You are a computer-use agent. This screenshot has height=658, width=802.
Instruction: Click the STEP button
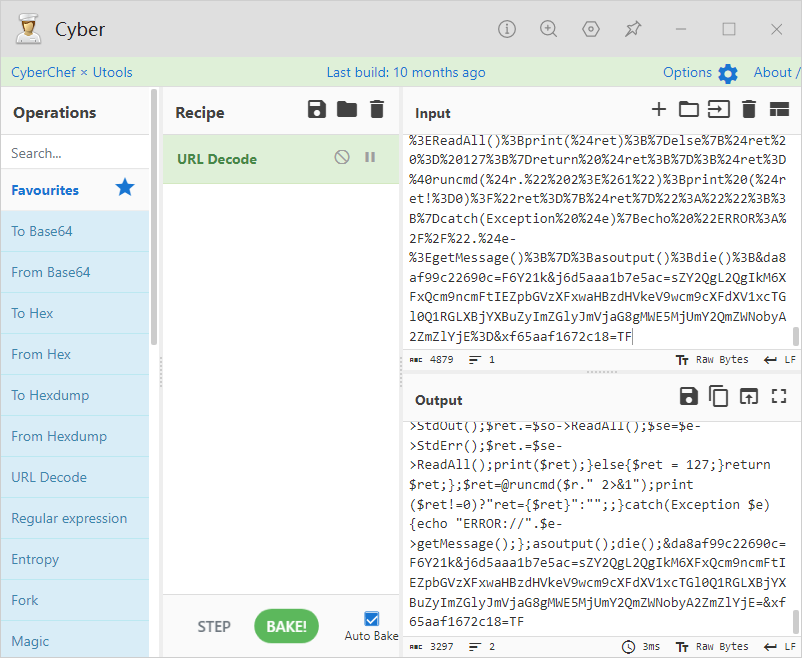tap(214, 626)
